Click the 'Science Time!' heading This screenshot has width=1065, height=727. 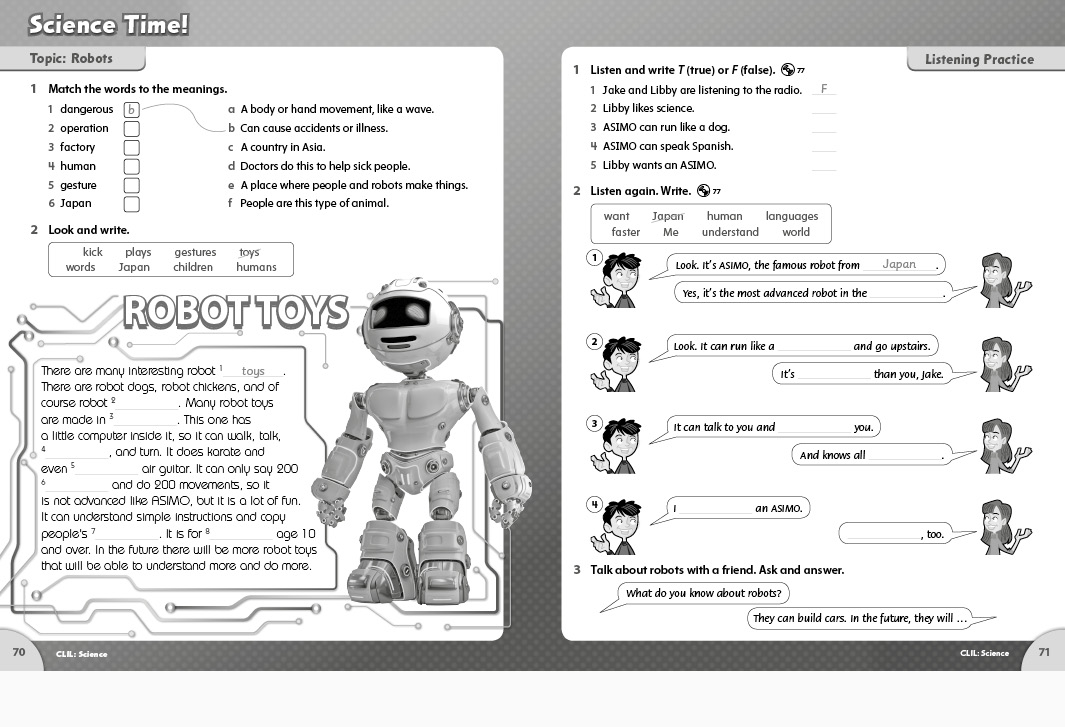pos(109,24)
